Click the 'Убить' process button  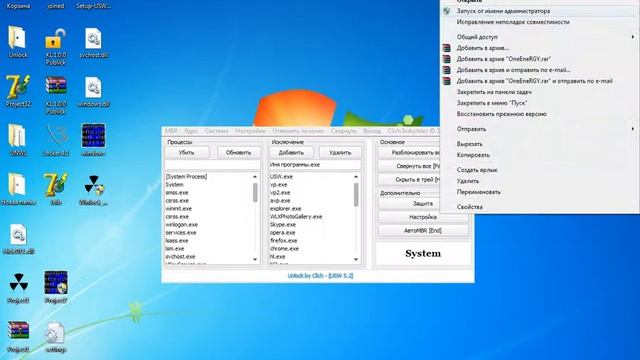(x=187, y=153)
